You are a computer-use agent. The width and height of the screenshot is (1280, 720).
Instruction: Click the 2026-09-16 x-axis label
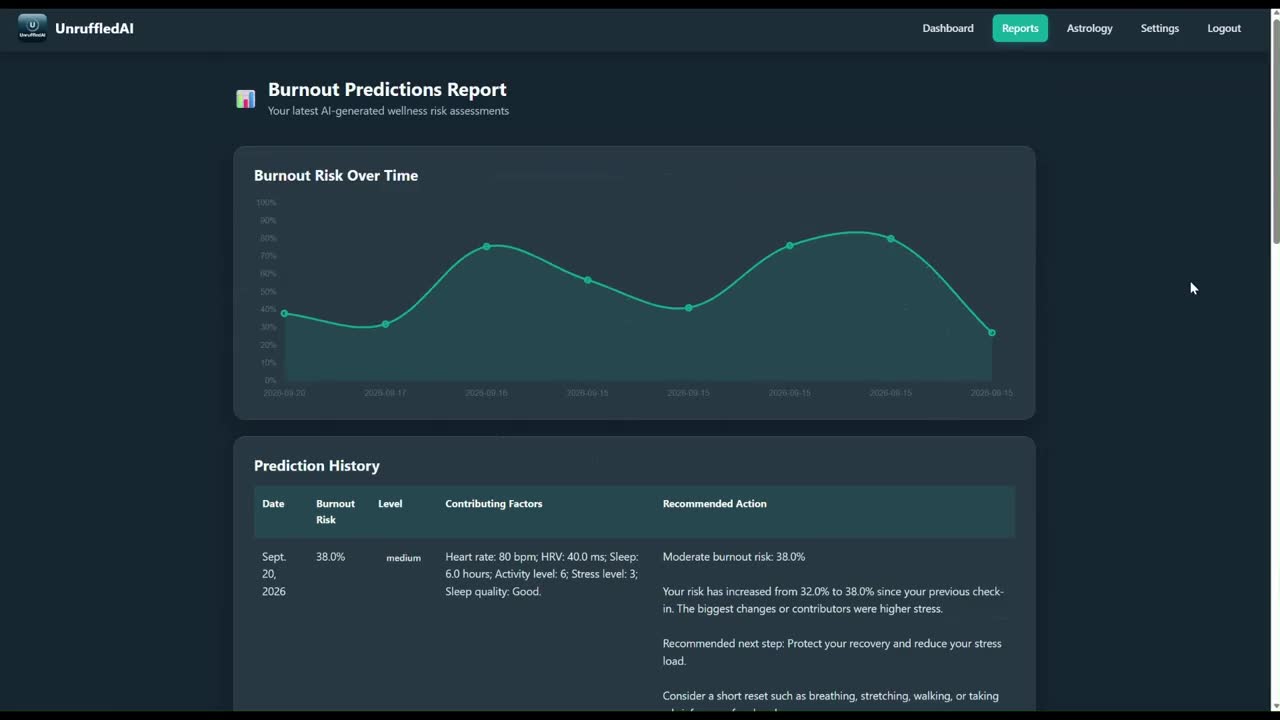click(x=486, y=393)
